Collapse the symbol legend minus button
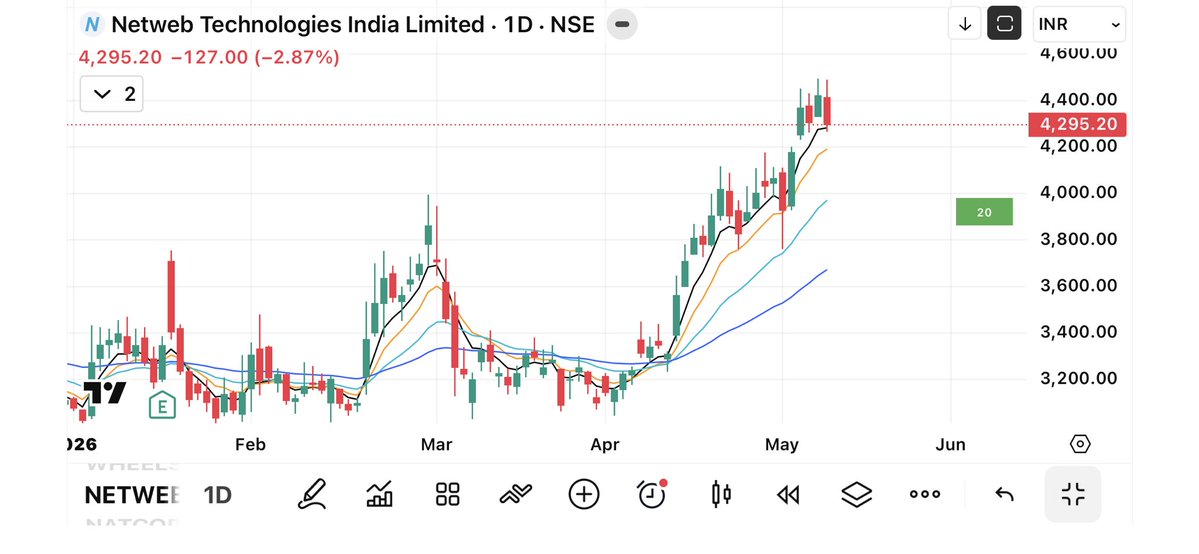 622,24
